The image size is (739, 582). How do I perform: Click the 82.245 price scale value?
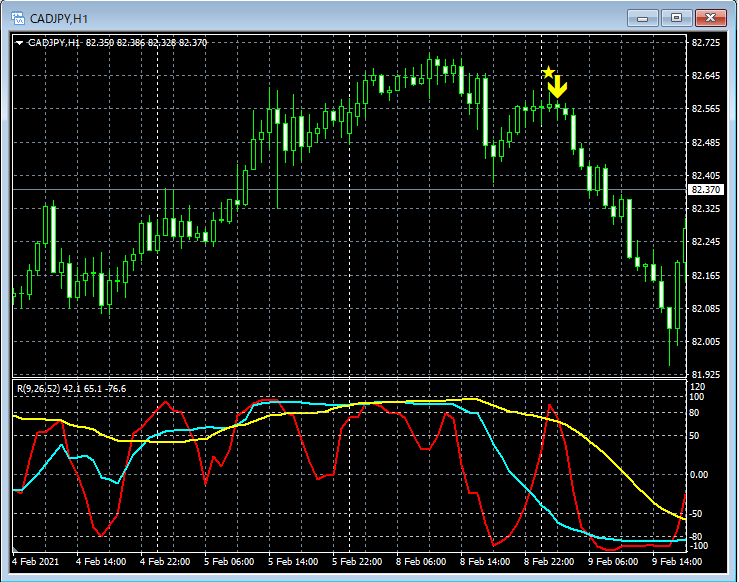click(706, 242)
